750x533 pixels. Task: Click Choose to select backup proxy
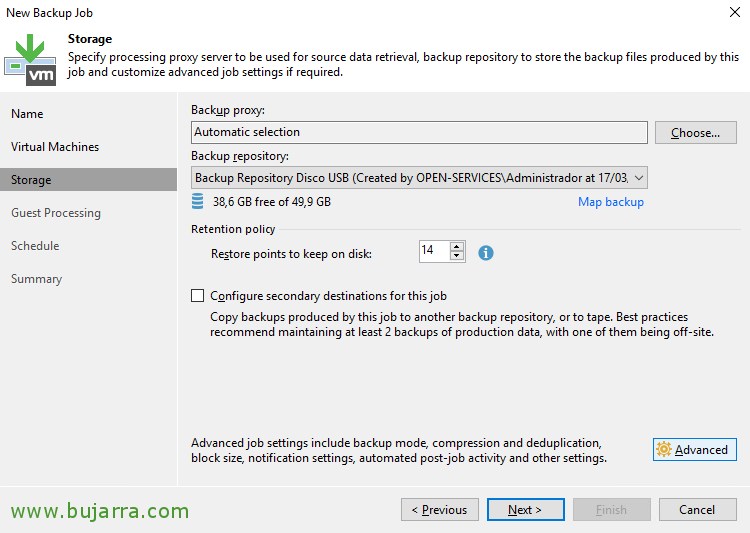(695, 133)
